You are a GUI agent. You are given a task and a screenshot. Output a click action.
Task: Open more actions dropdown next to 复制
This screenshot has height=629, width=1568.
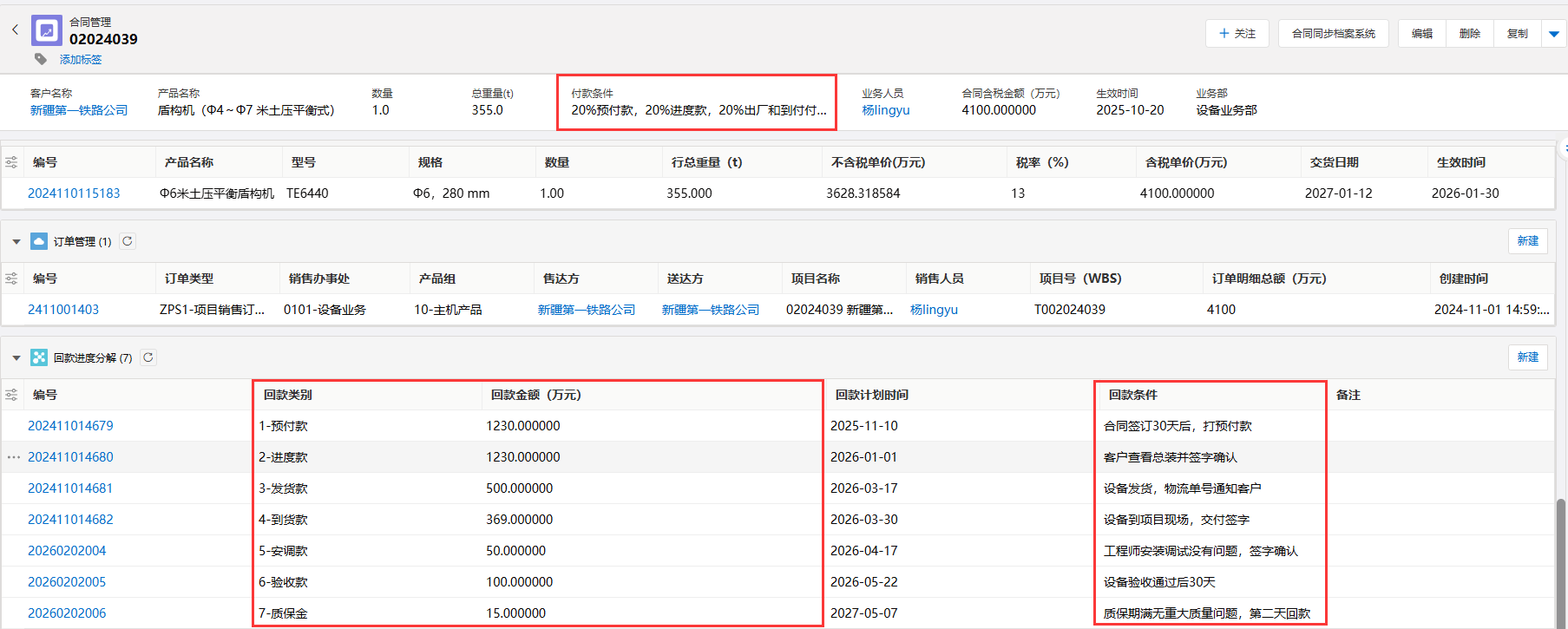pos(1553,34)
